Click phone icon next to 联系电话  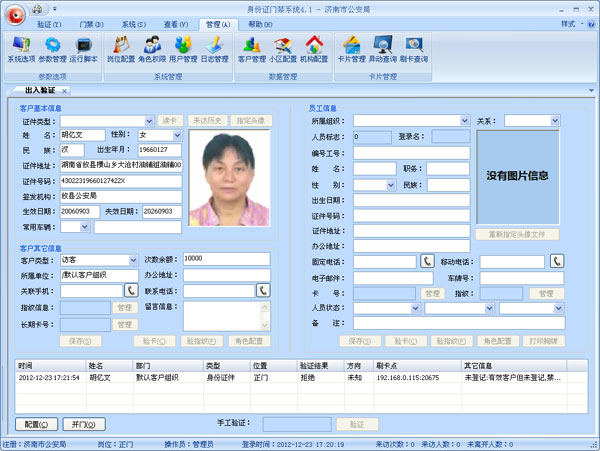click(x=263, y=290)
